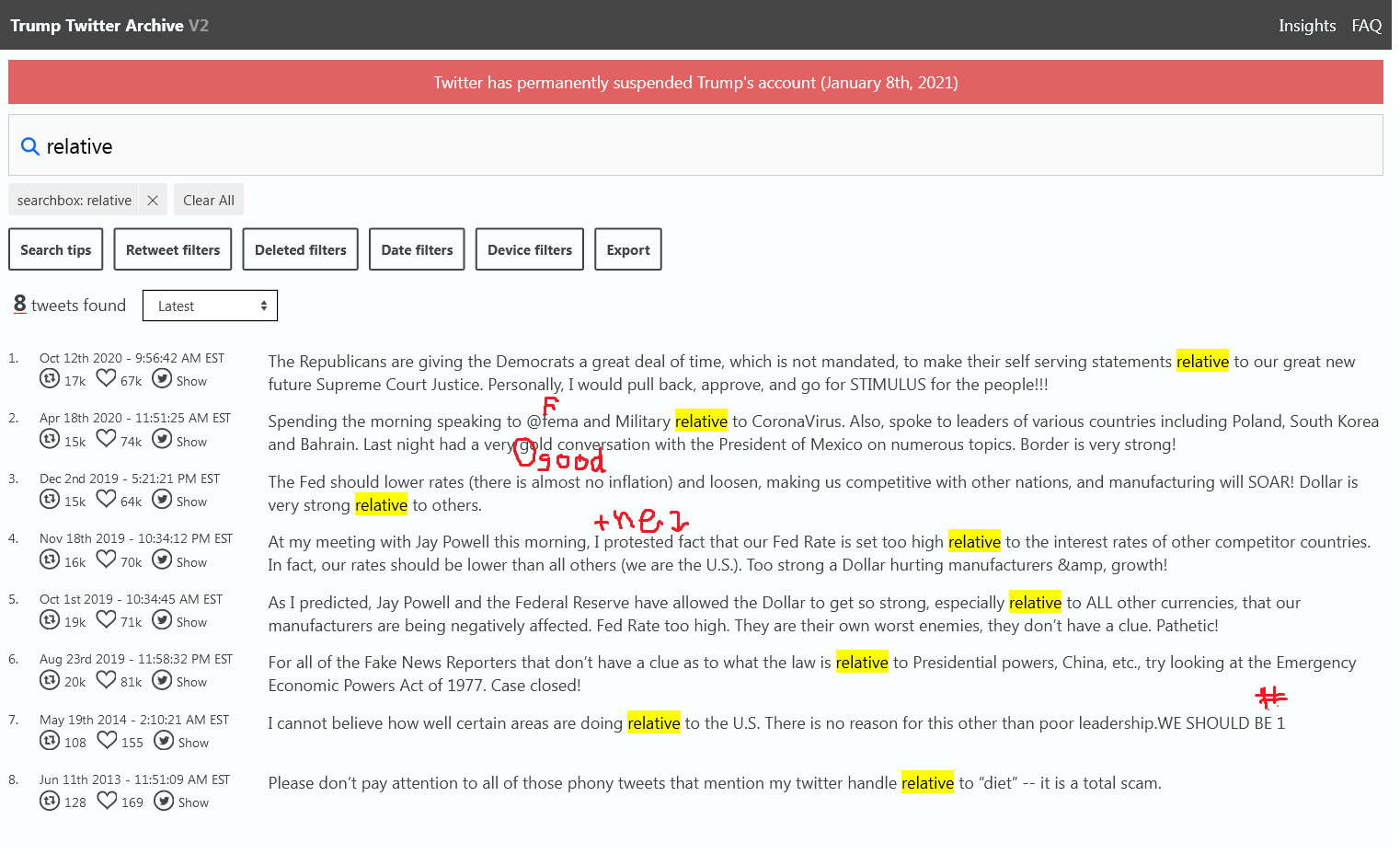The image size is (1400, 854).
Task: Heart icon on Oct 1st 2019 tweet
Action: coord(107,619)
